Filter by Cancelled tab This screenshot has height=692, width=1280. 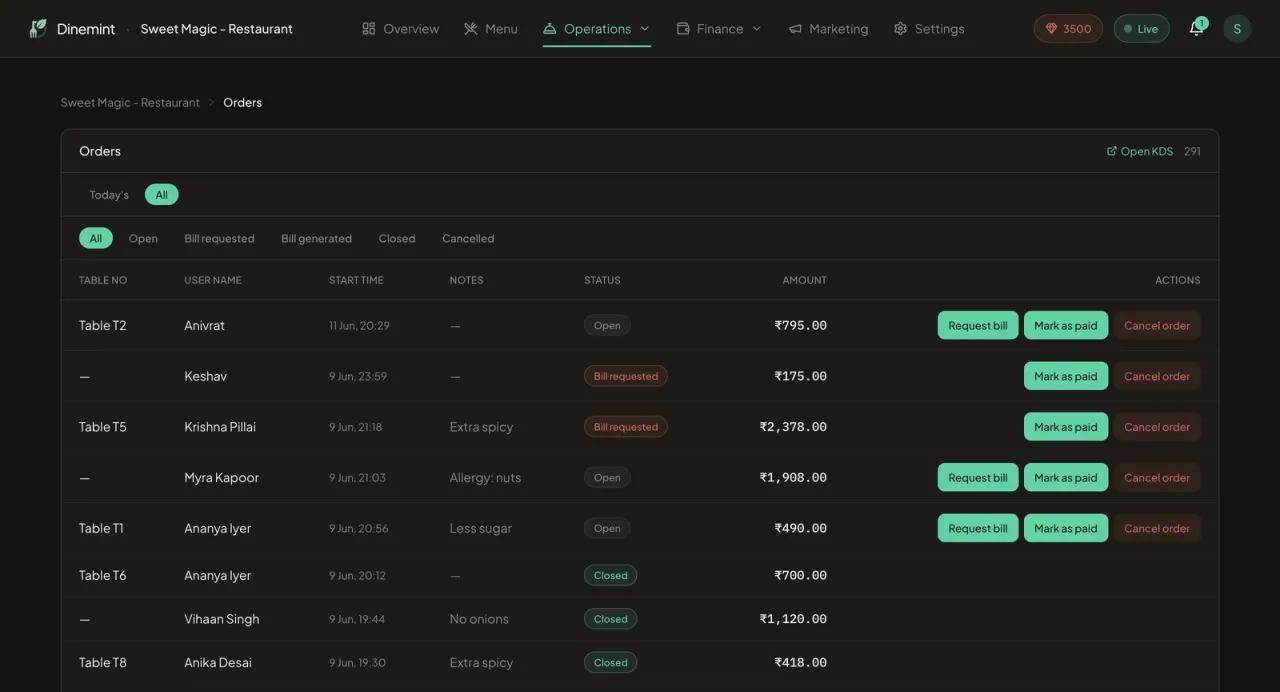pyautogui.click(x=468, y=238)
